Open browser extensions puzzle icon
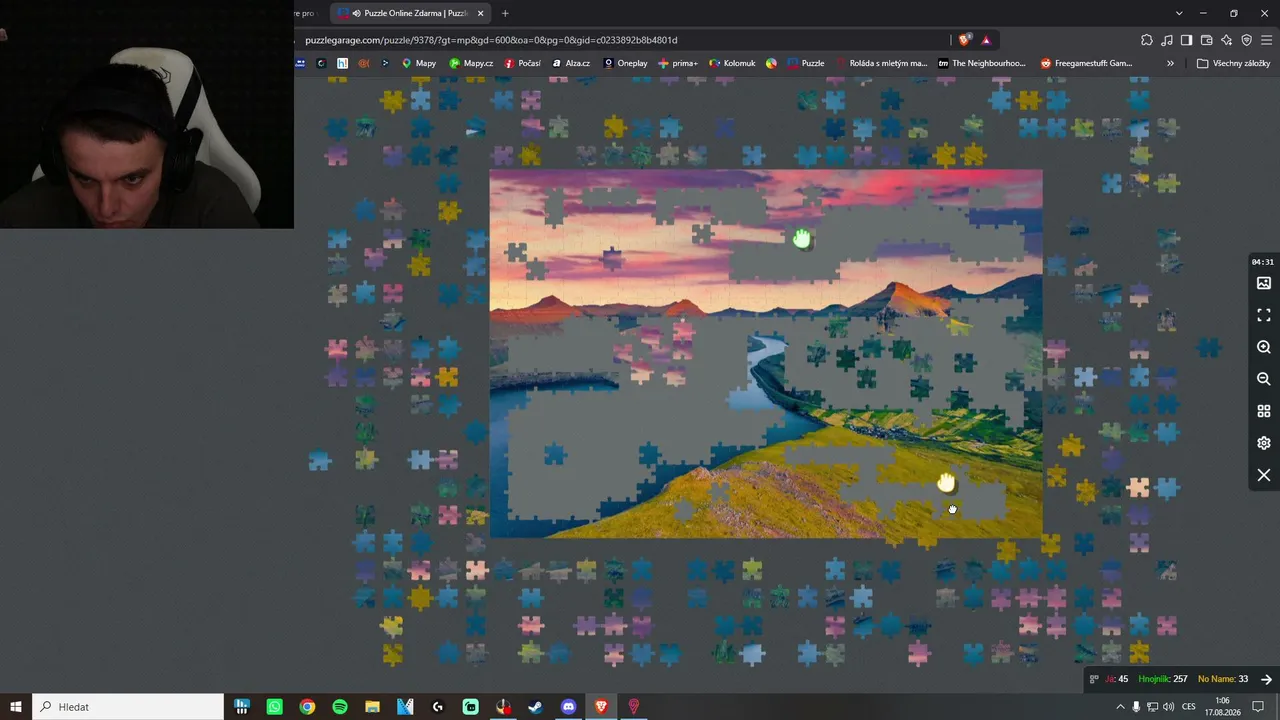This screenshot has width=1280, height=720. (1147, 40)
